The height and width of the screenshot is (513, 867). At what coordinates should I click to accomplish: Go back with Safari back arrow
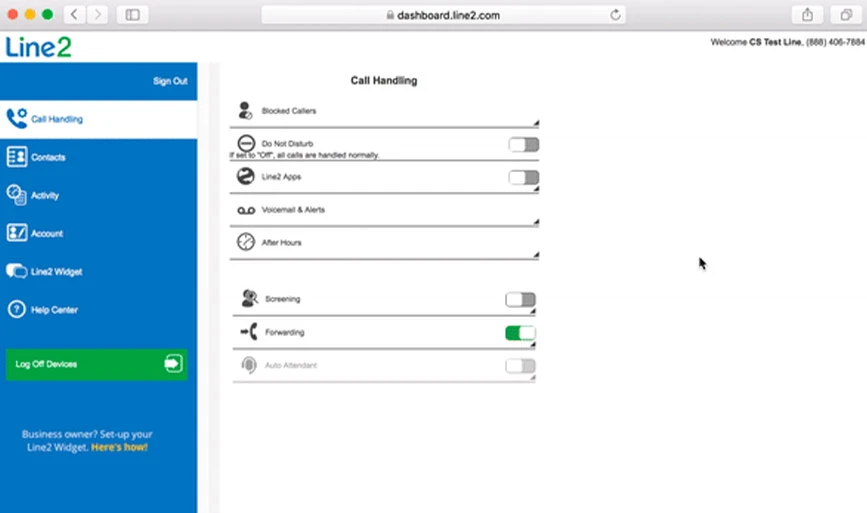(74, 14)
